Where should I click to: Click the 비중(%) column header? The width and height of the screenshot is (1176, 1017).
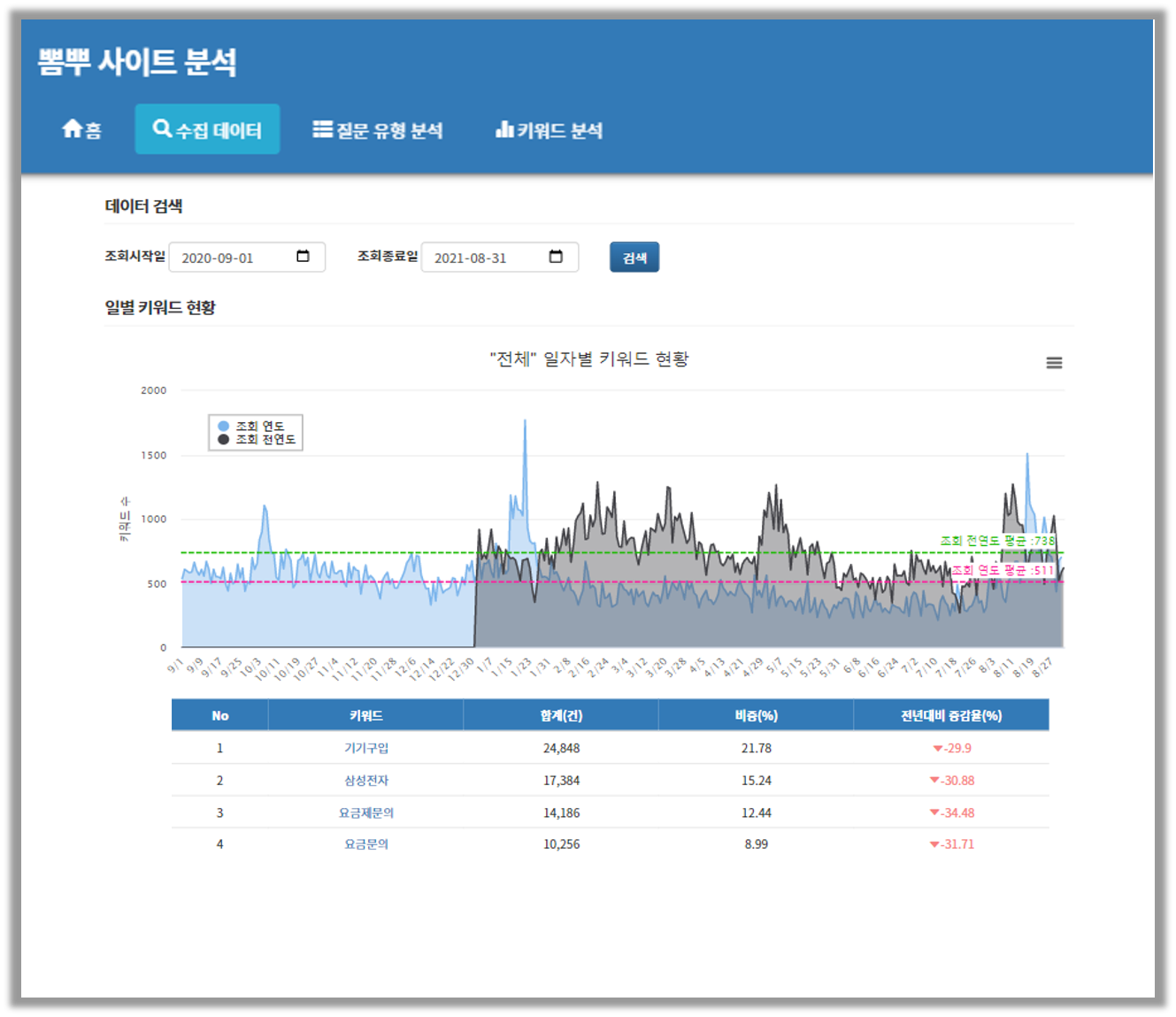point(756,715)
